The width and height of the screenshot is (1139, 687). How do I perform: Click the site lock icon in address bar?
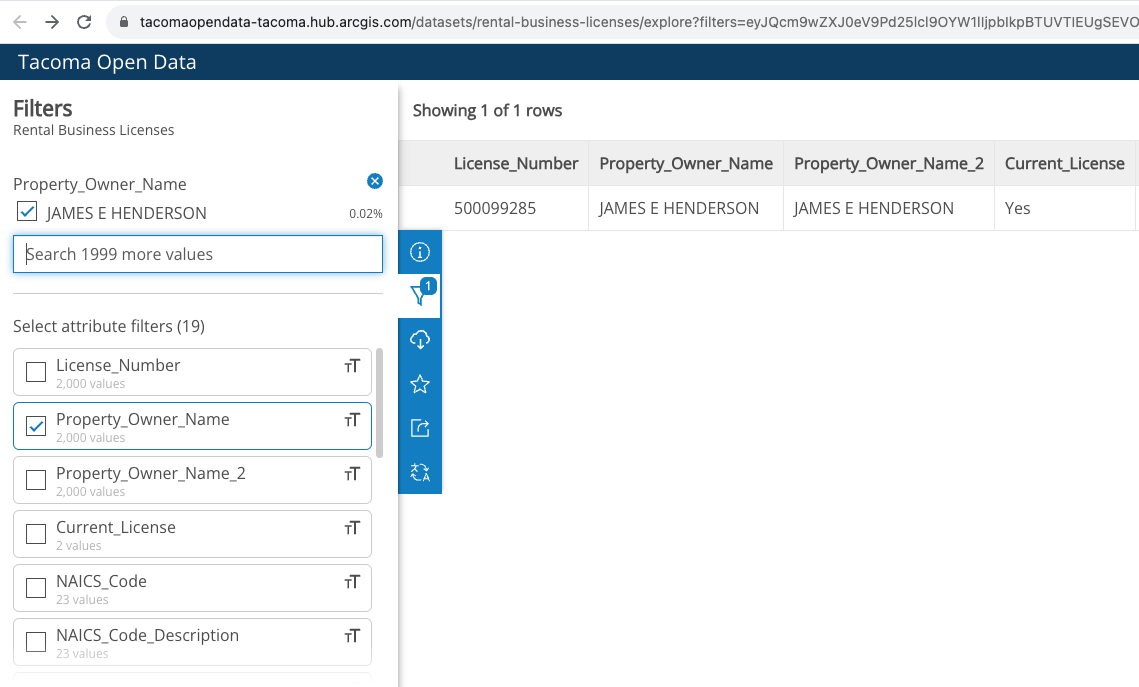123,23
